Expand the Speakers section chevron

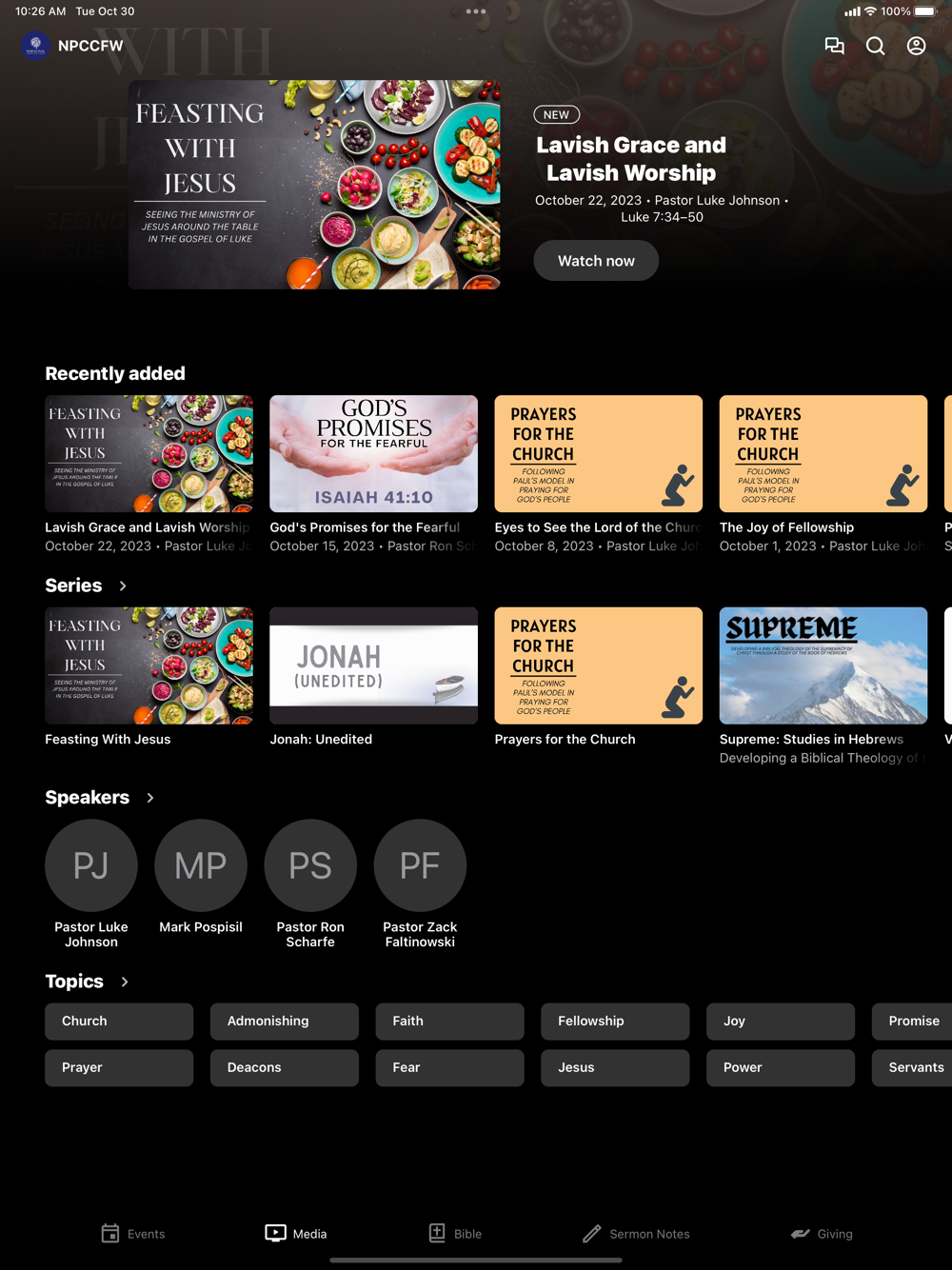(150, 798)
